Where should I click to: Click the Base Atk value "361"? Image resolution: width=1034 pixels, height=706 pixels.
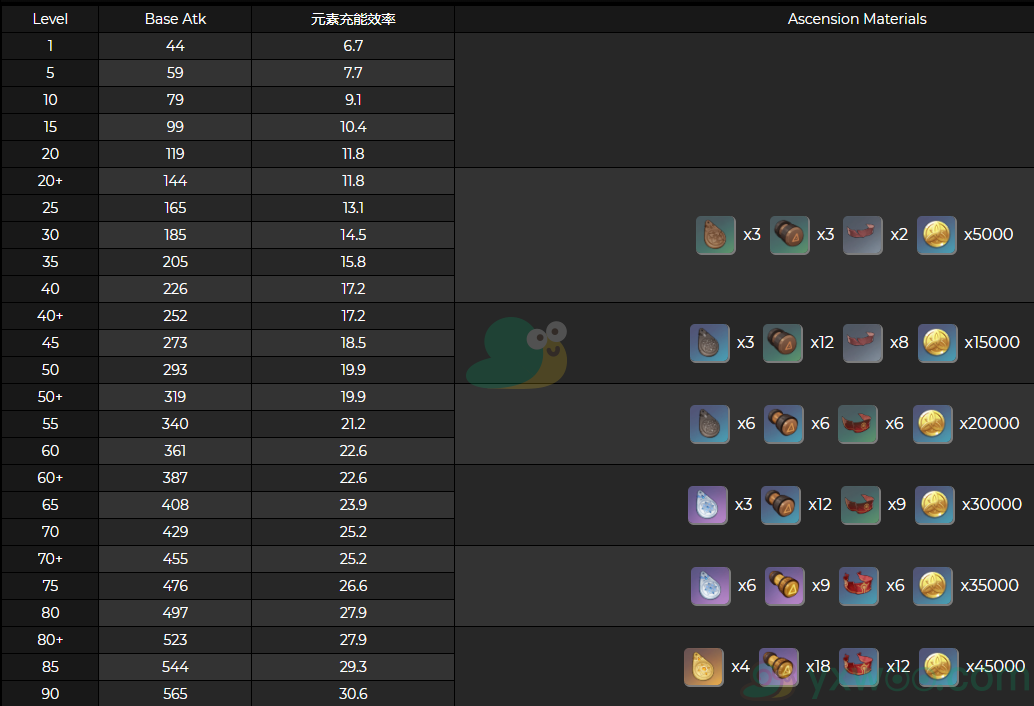pos(175,452)
